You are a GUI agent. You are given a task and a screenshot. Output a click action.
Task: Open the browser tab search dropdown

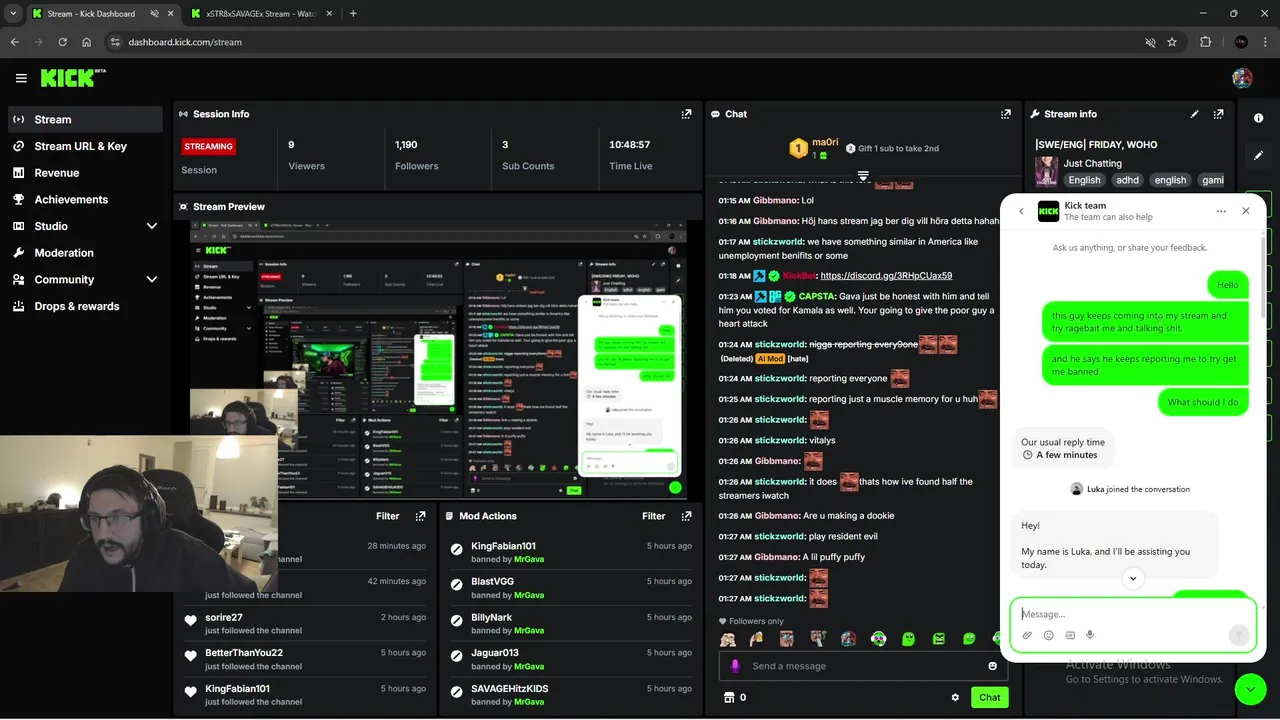[x=13, y=14]
